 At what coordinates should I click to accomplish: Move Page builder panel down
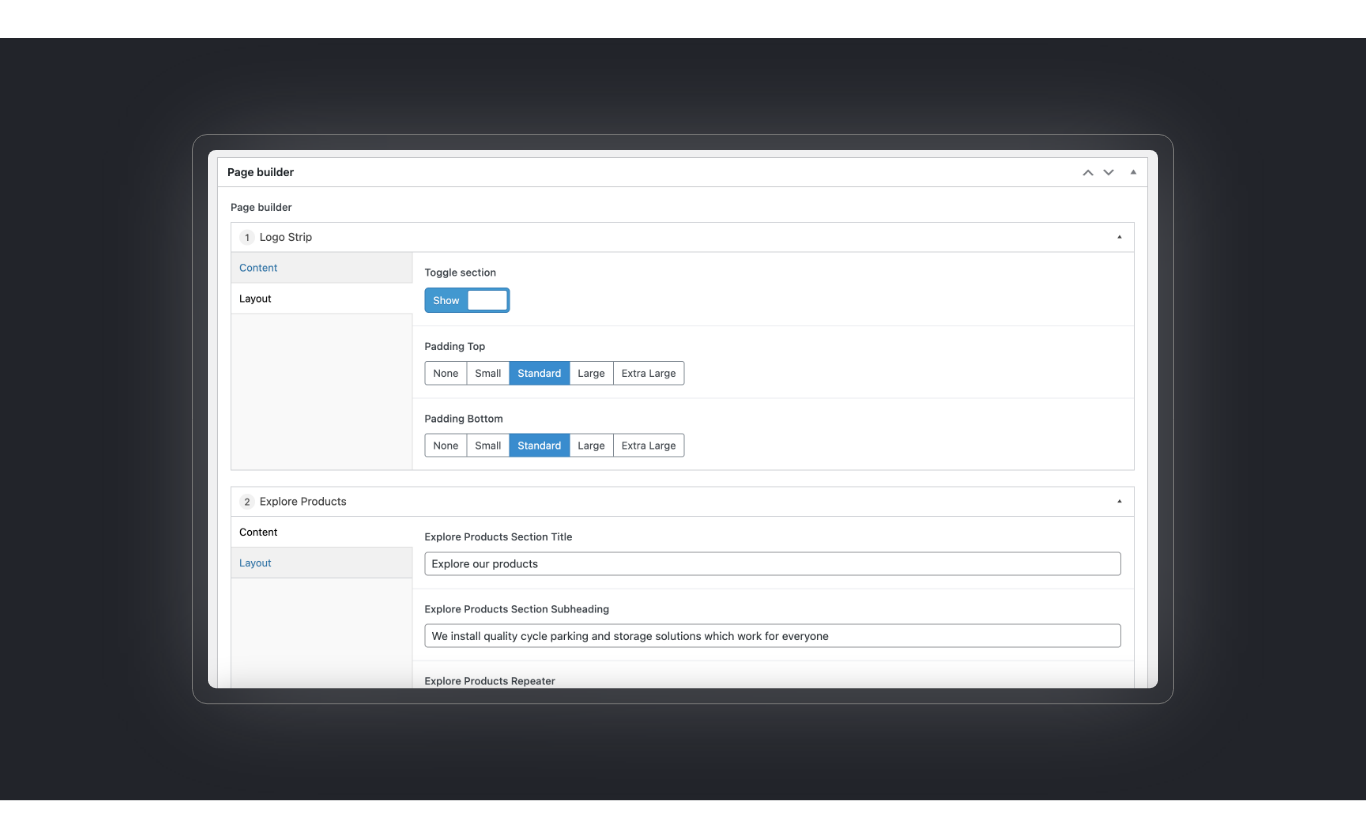click(1108, 173)
